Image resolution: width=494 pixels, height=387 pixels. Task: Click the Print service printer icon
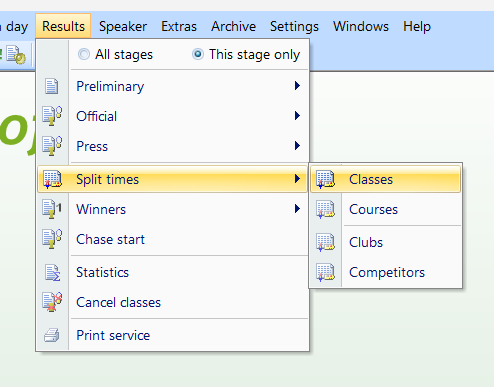(52, 335)
